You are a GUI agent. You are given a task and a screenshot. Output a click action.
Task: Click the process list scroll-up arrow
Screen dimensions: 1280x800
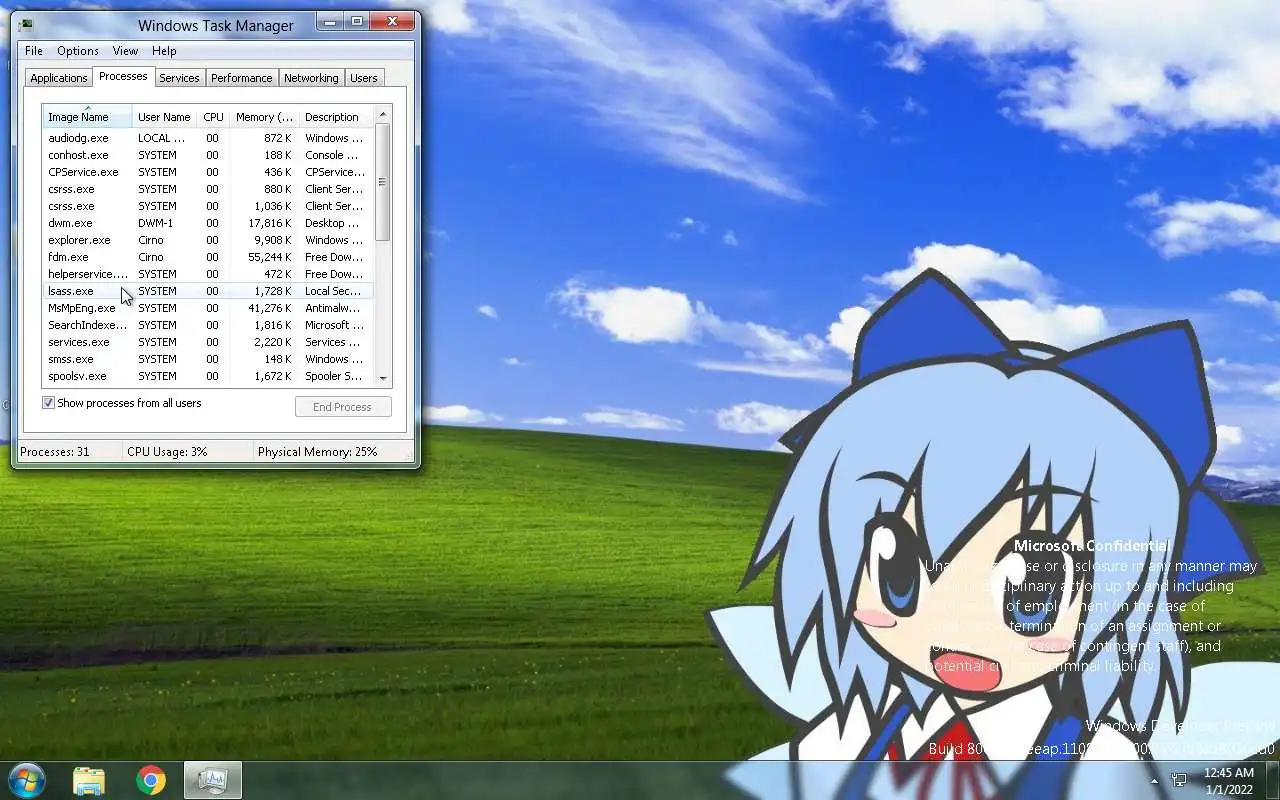(383, 114)
